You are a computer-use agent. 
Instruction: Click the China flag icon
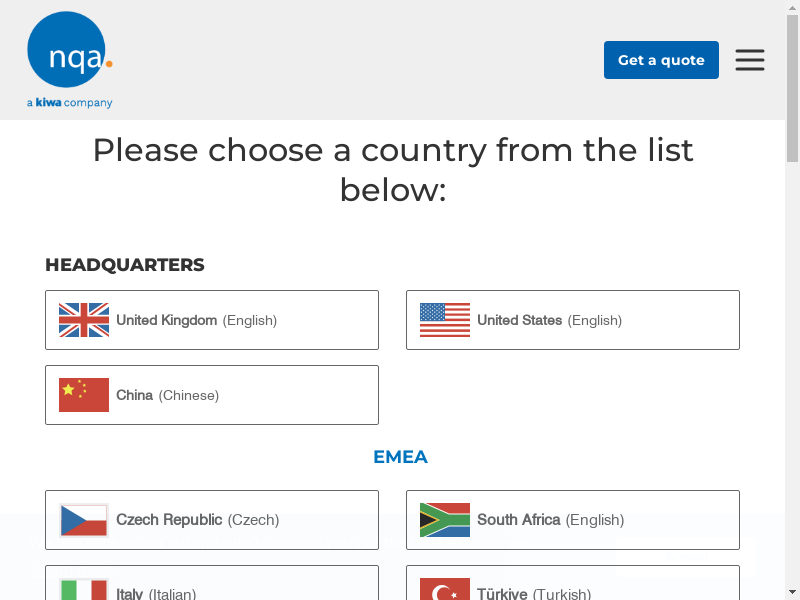click(84, 395)
